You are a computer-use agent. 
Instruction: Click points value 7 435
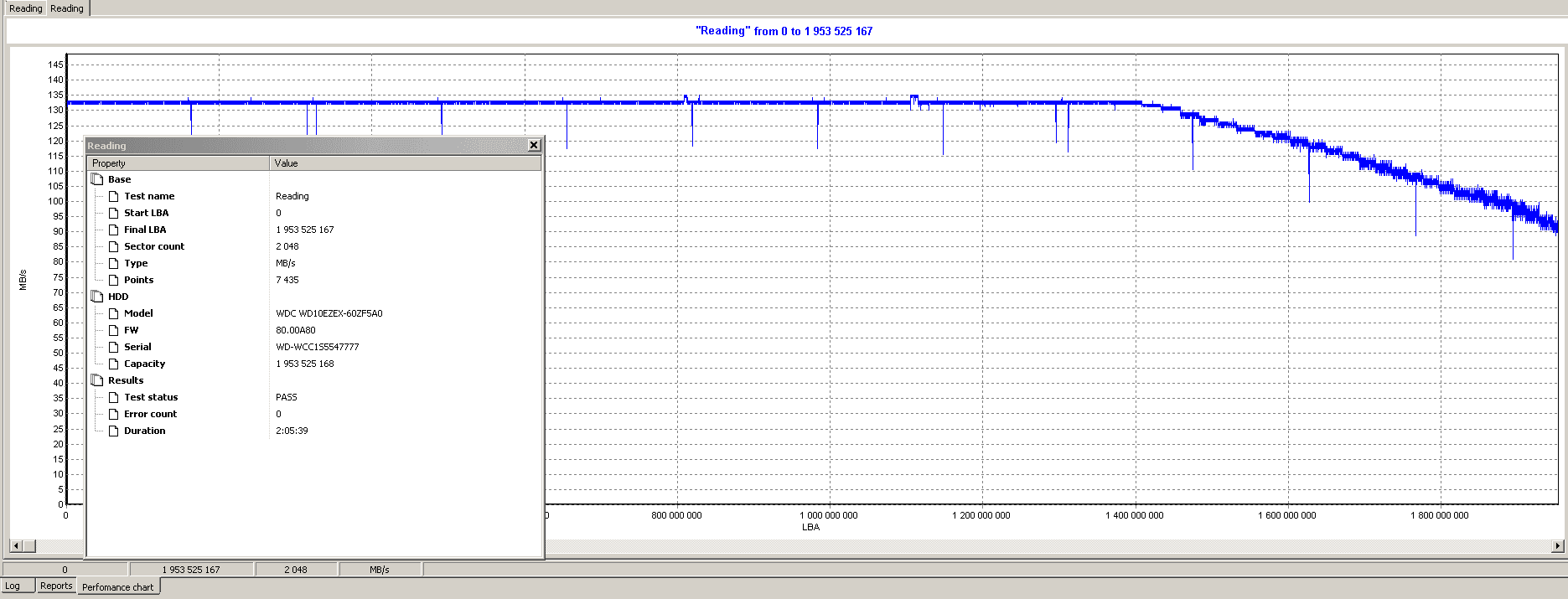[x=287, y=280]
